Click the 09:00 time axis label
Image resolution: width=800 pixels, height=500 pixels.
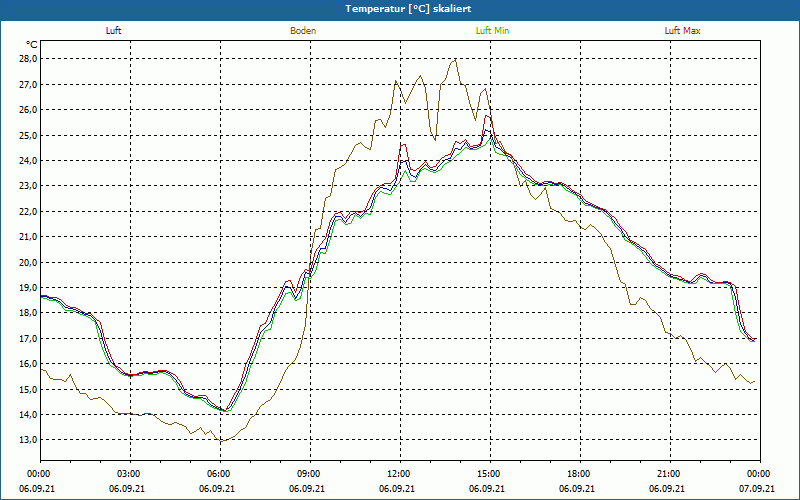click(x=310, y=474)
